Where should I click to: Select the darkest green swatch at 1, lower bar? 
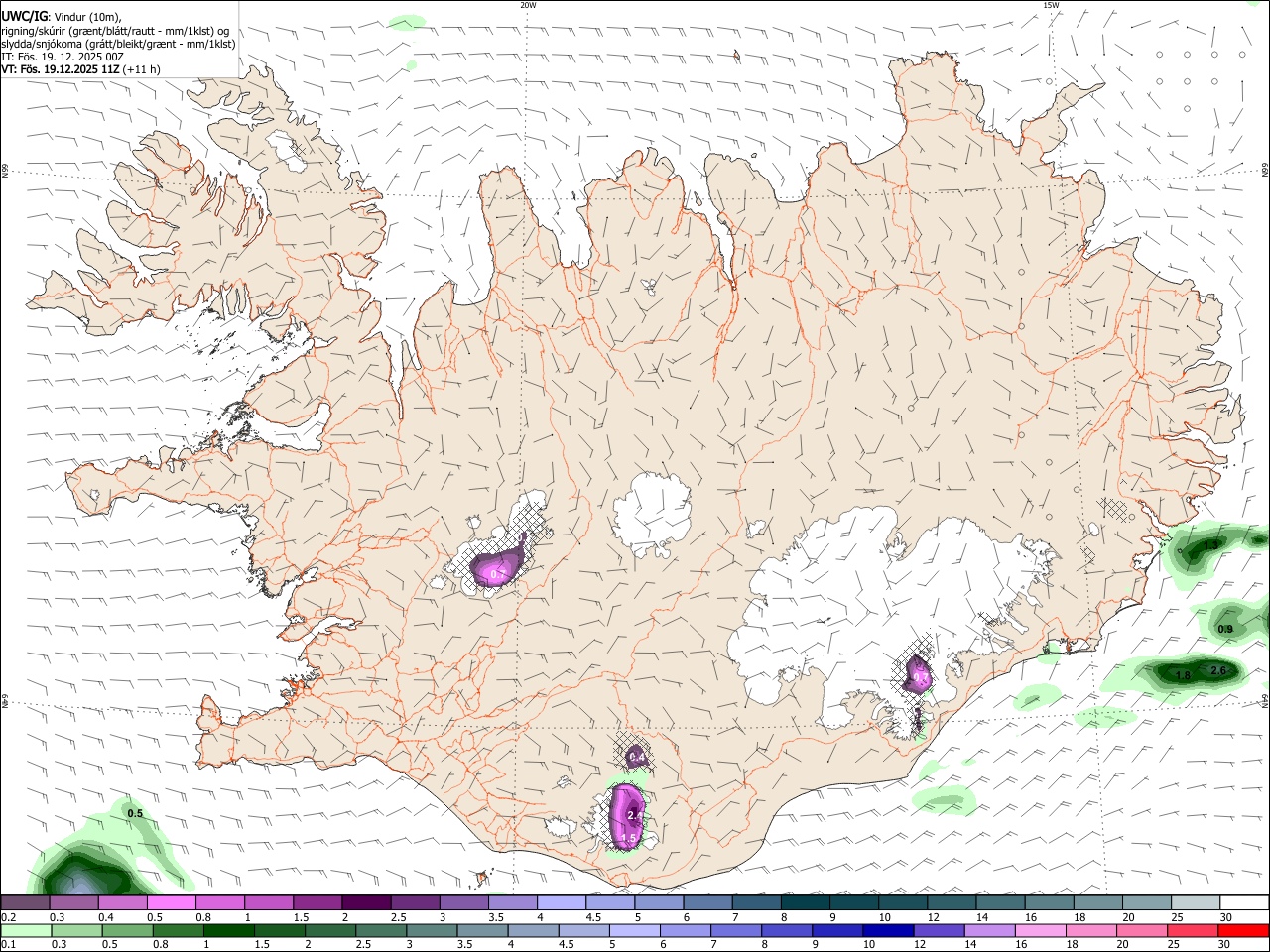pos(228,930)
